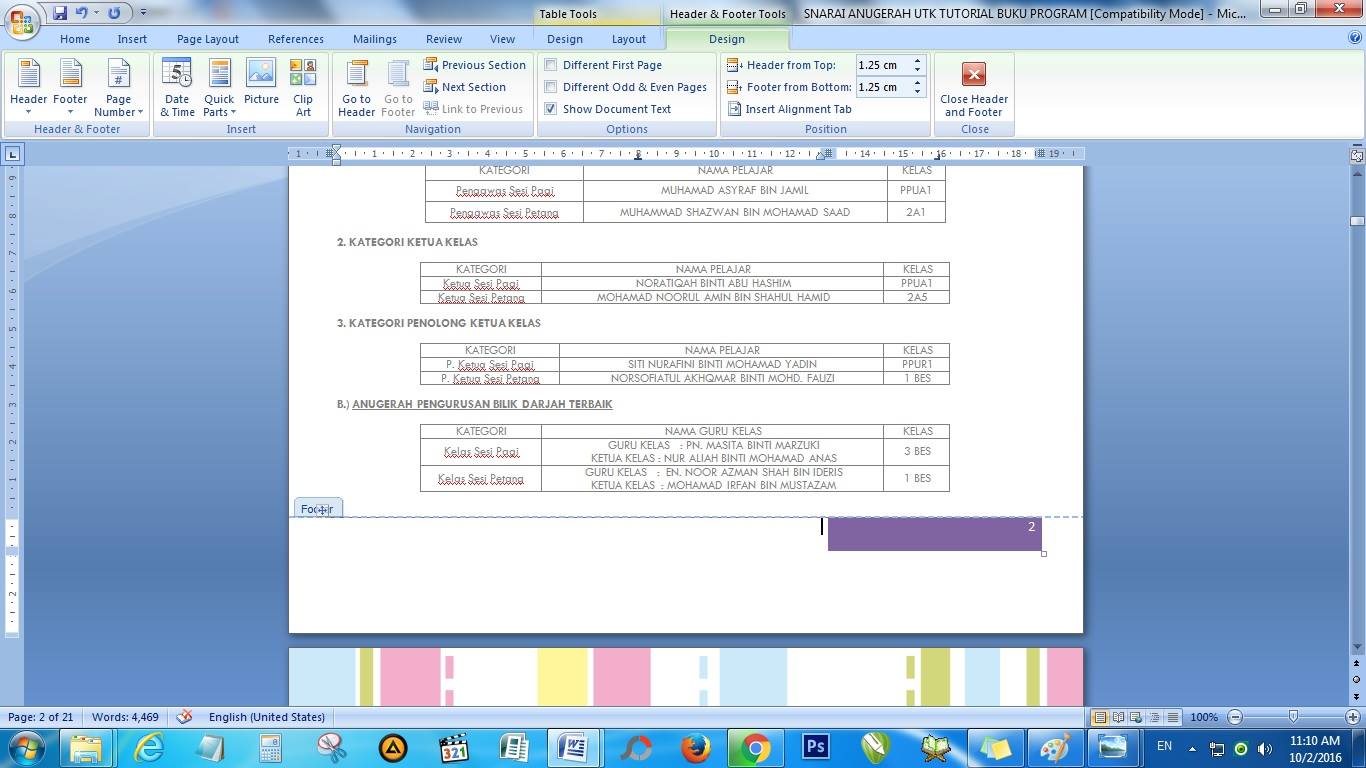The image size is (1366, 768).
Task: Switch to Full Screen Reading view
Action: coord(1118,717)
